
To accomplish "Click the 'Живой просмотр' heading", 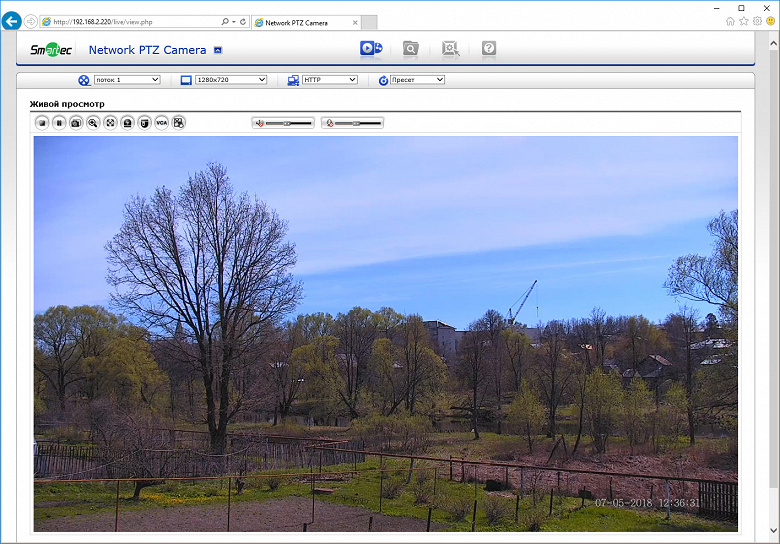I will tap(67, 104).
